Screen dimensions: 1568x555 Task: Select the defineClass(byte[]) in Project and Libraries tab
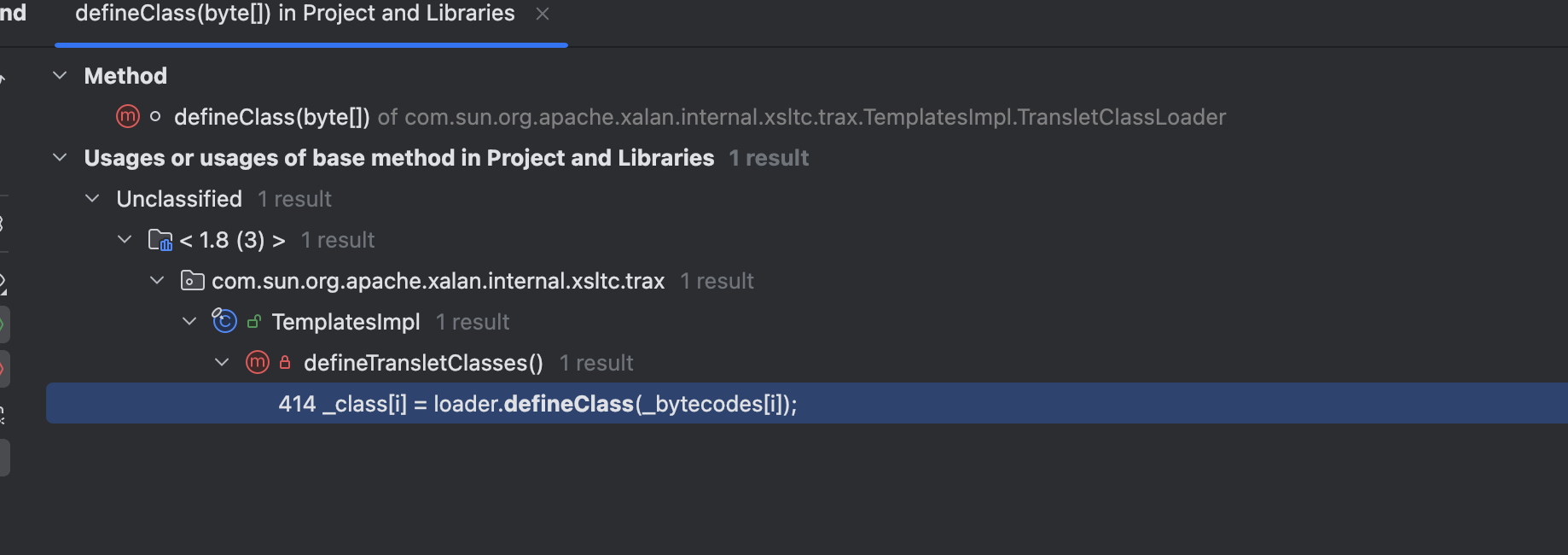(294, 14)
